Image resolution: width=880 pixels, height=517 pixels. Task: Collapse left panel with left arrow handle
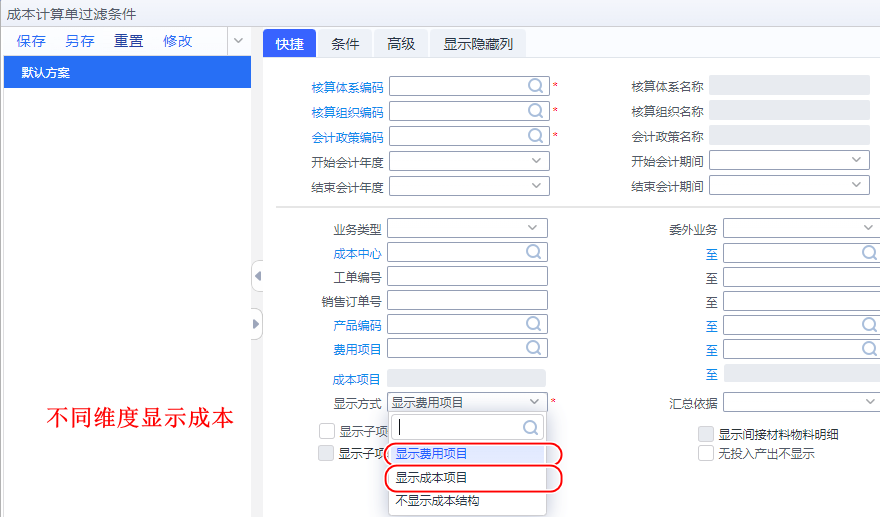pos(257,276)
